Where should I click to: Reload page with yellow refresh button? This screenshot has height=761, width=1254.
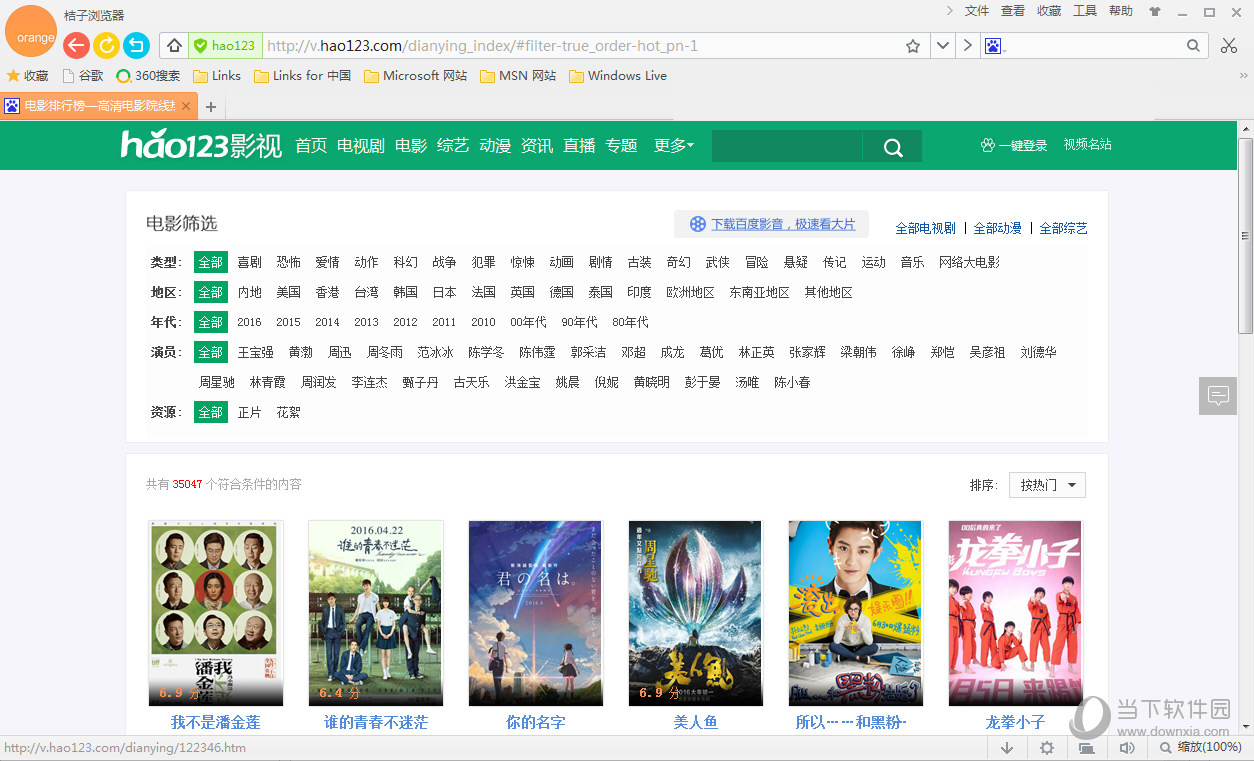[106, 45]
